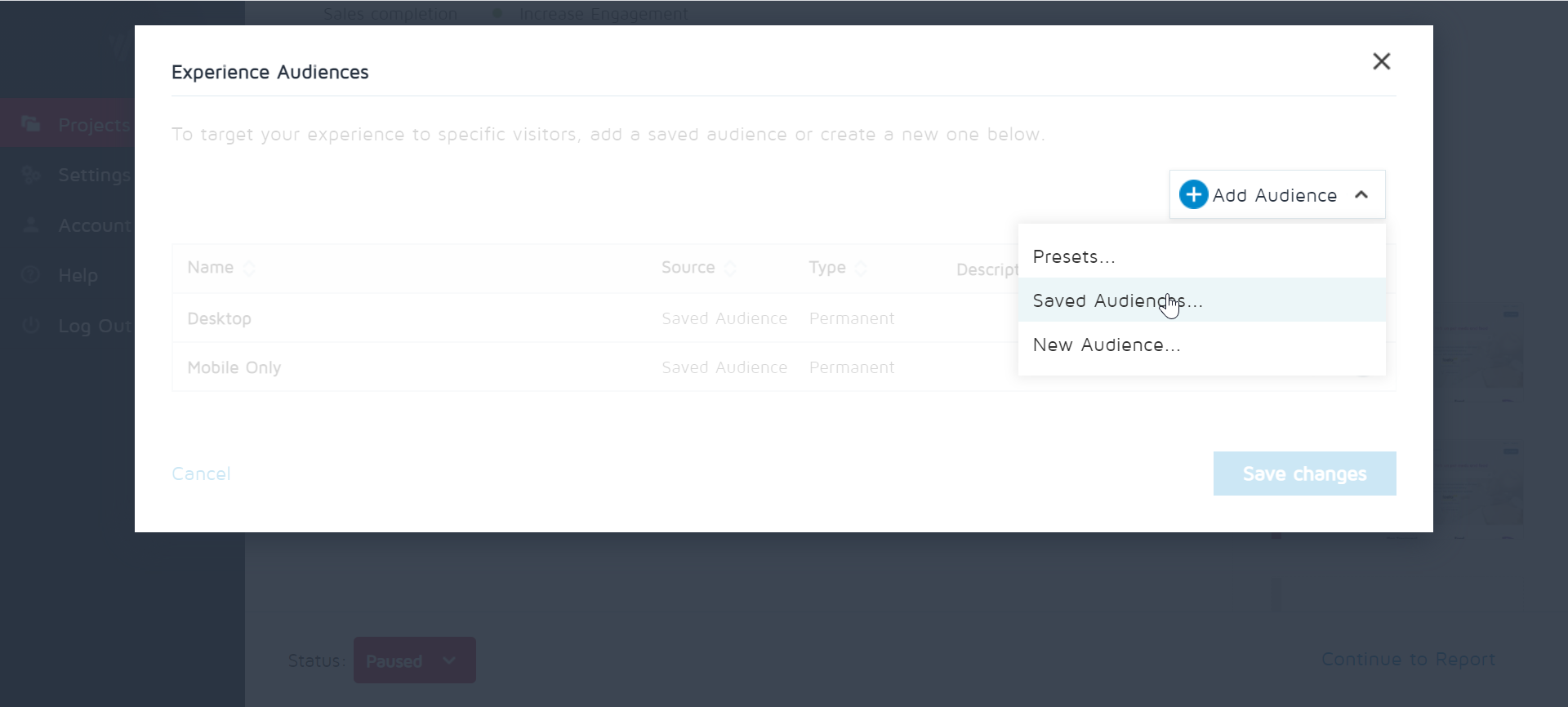Viewport: 1568px width, 707px height.
Task: Go to Settings in the sidebar
Action: (93, 176)
